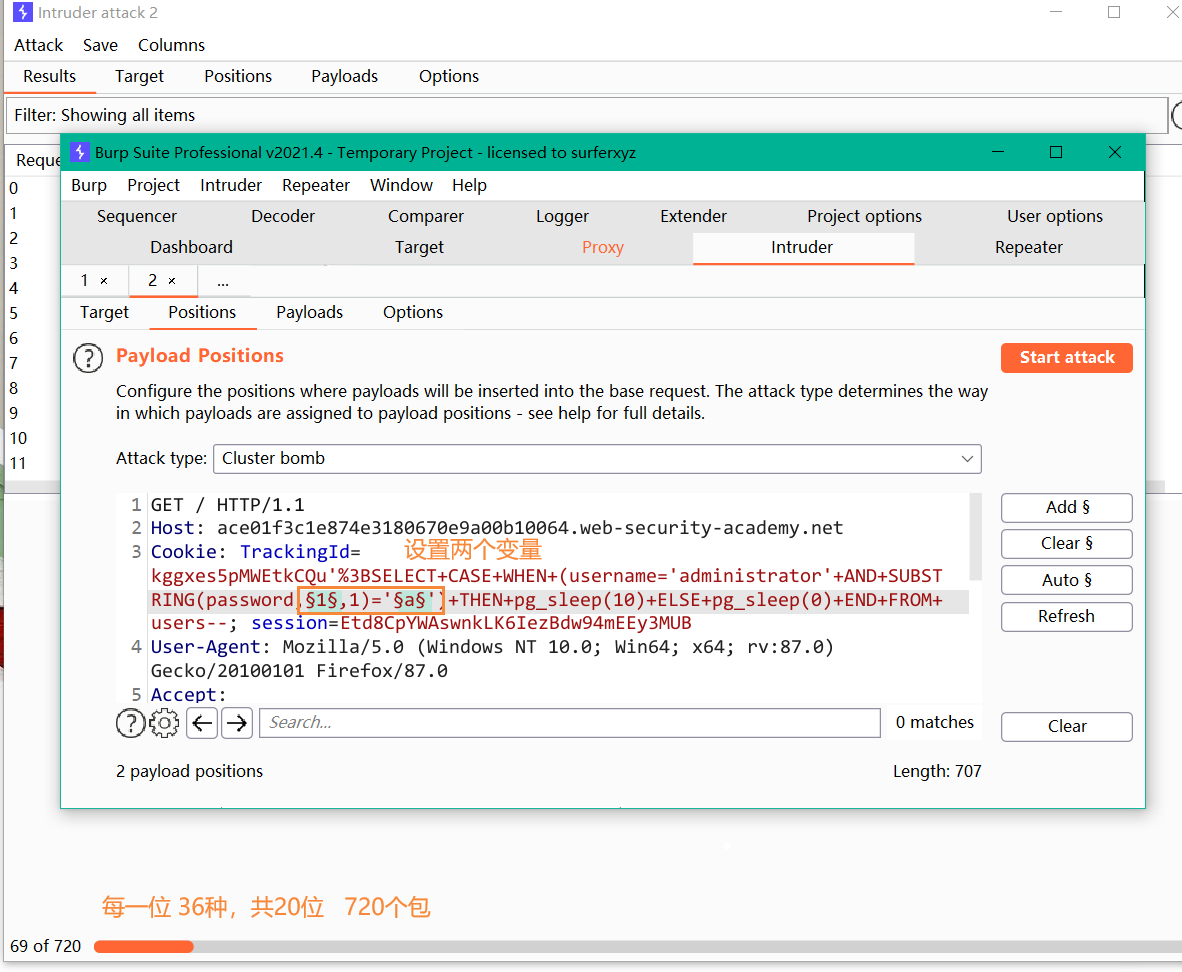Go to previous search match arrow
This screenshot has height=972, width=1182.
coord(202,723)
